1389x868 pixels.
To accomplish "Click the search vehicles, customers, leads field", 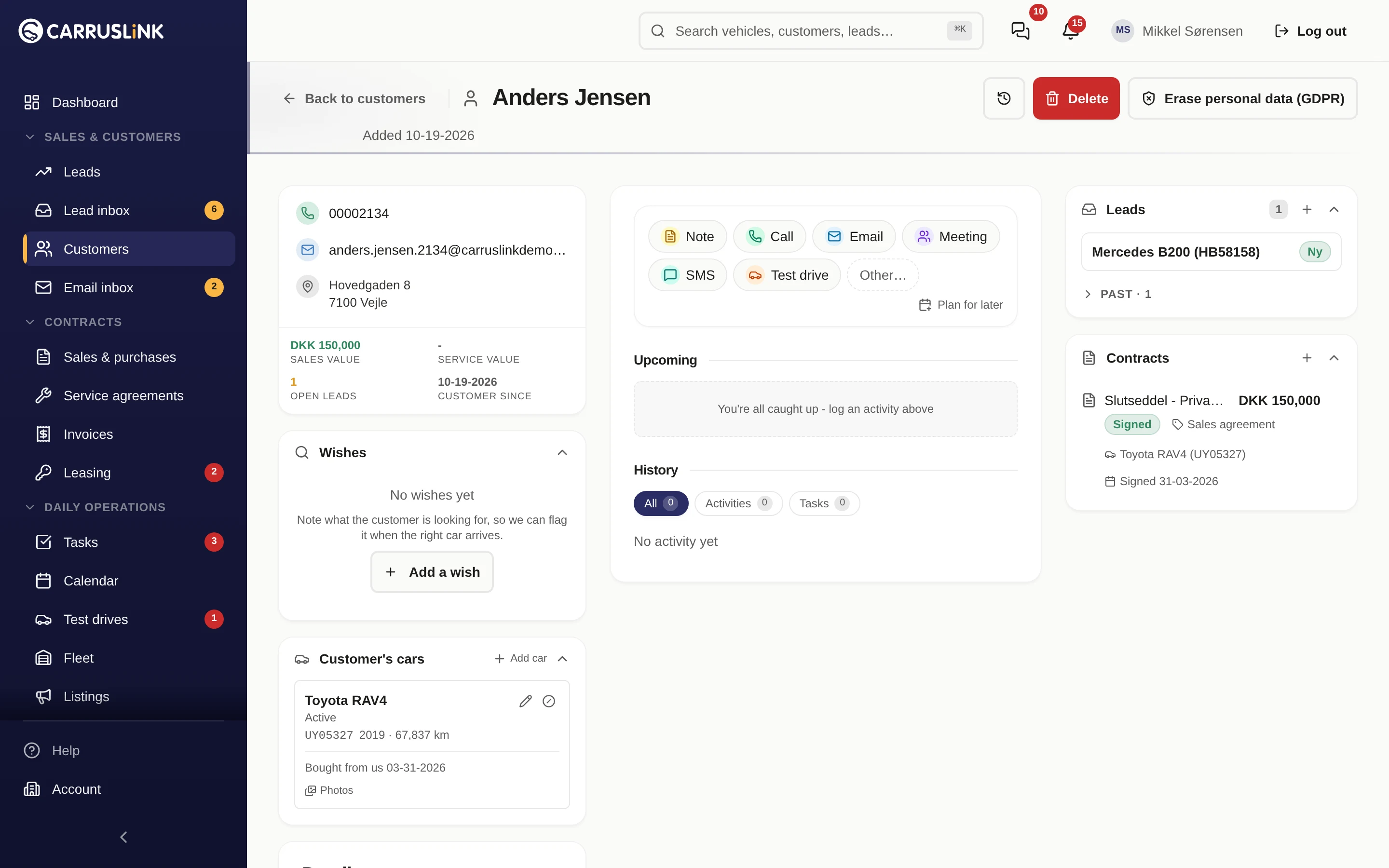I will tap(811, 31).
